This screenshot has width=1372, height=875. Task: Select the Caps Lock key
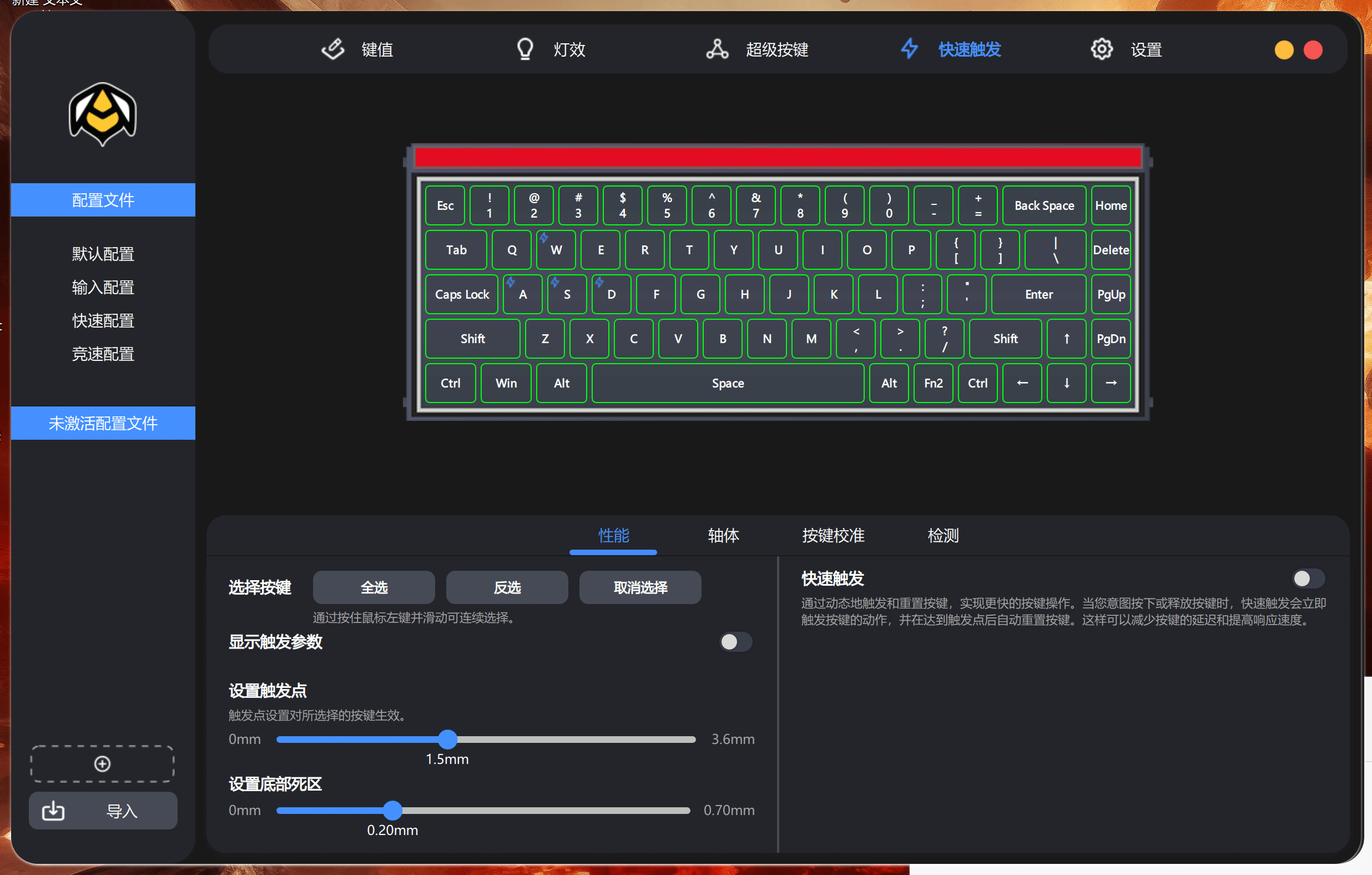click(x=462, y=294)
